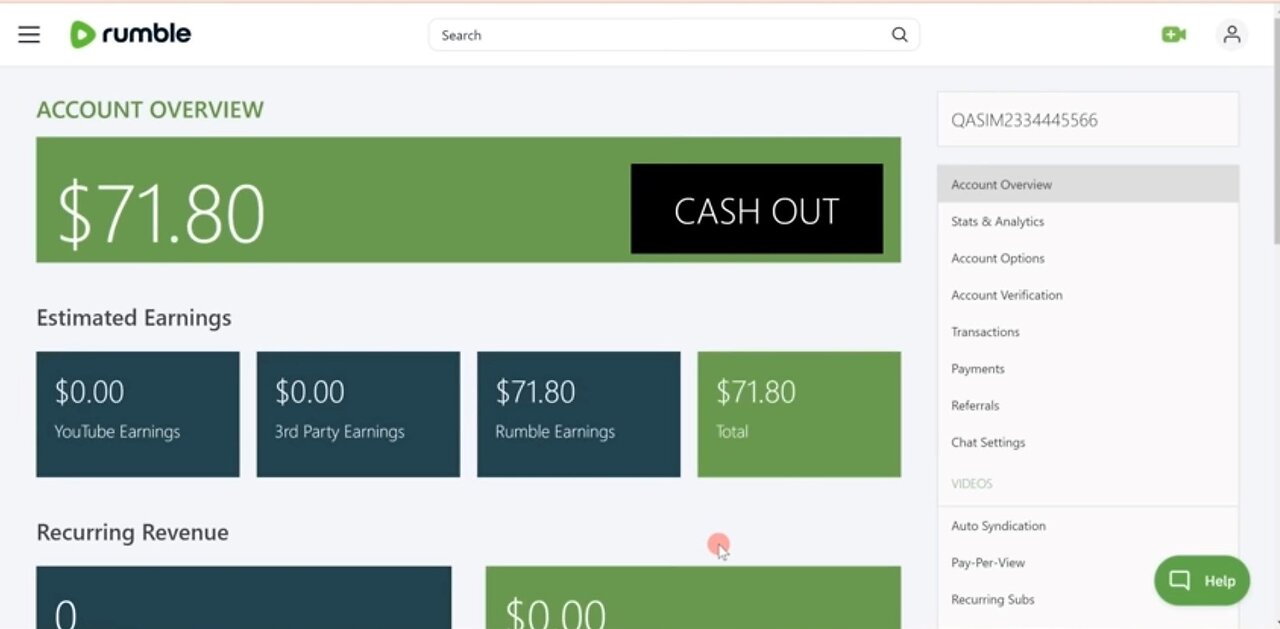Click the $71.80 balance amount
Screen dimensions: 1280x629
click(x=161, y=213)
